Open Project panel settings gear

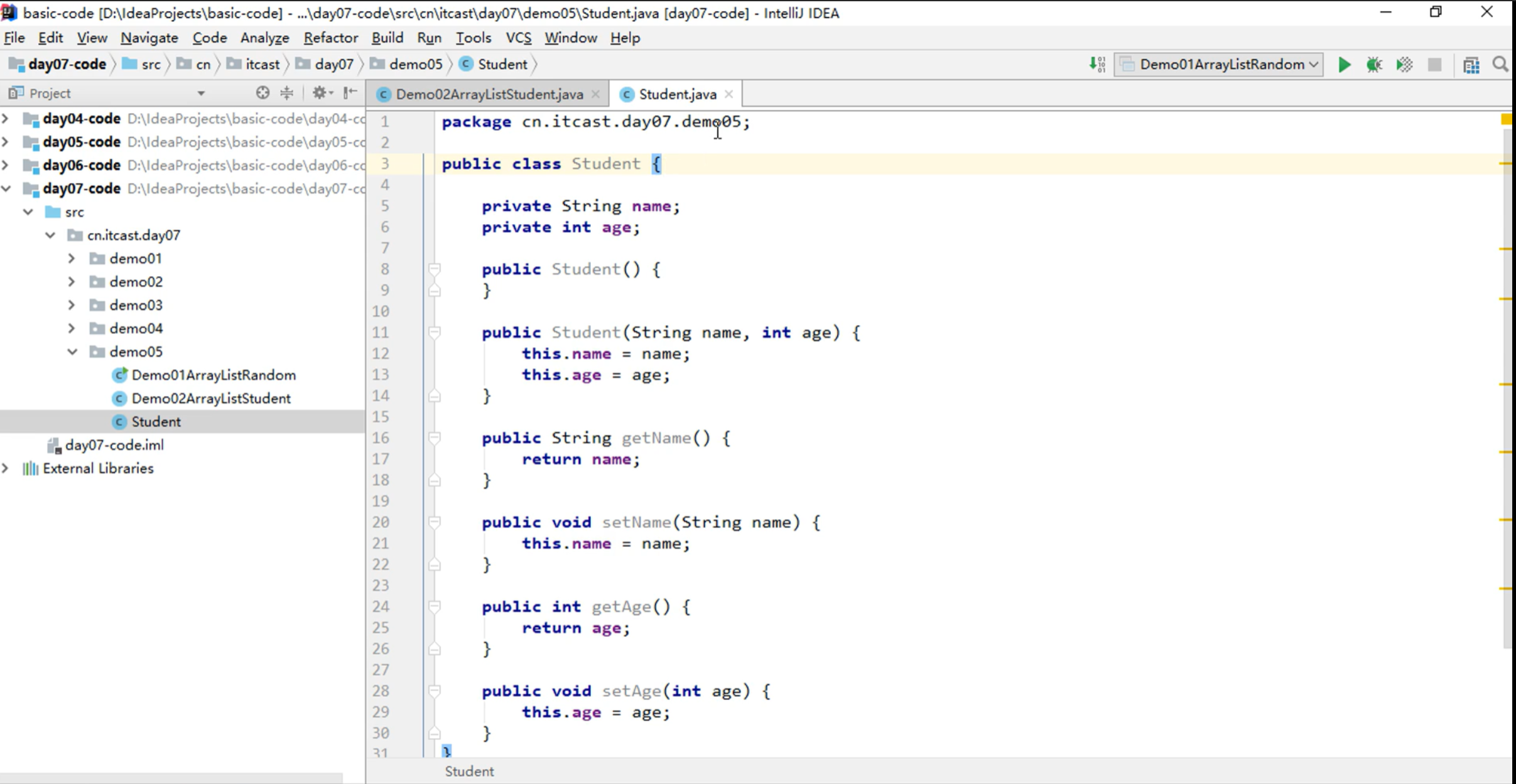coord(320,93)
